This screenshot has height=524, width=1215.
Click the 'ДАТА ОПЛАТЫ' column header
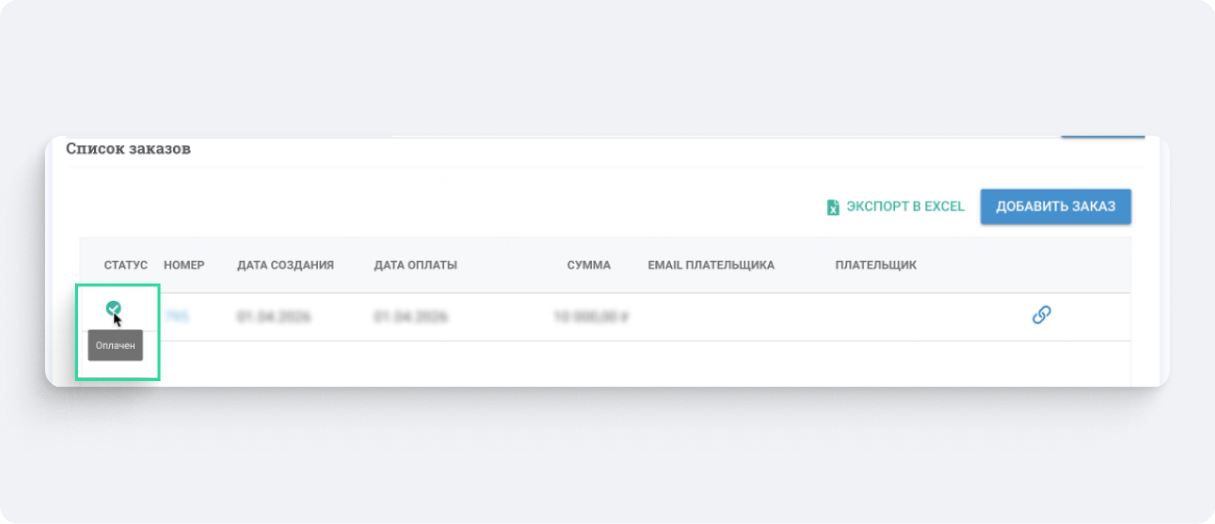coord(415,265)
